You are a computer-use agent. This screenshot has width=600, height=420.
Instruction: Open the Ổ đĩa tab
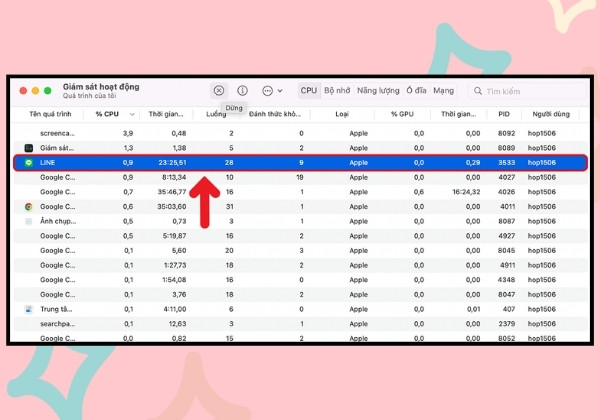[416, 91]
